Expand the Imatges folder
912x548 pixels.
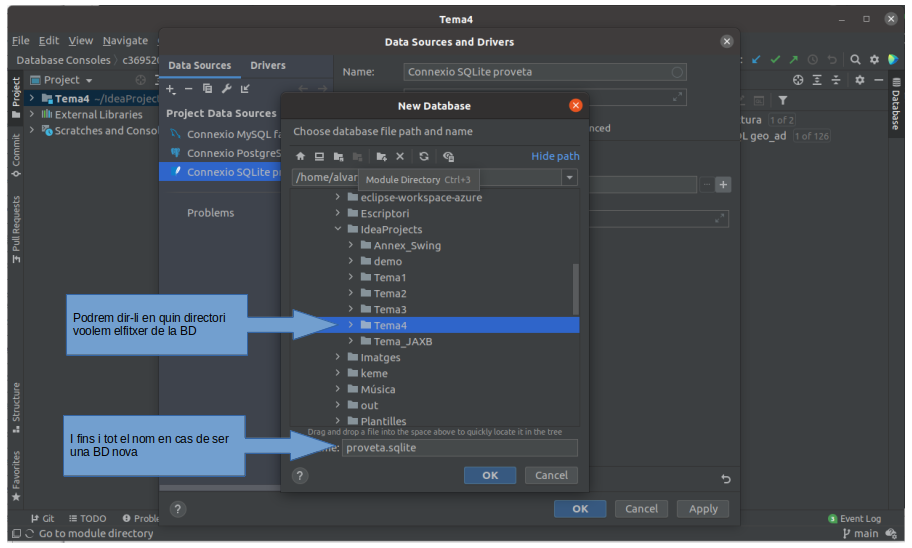pos(337,357)
